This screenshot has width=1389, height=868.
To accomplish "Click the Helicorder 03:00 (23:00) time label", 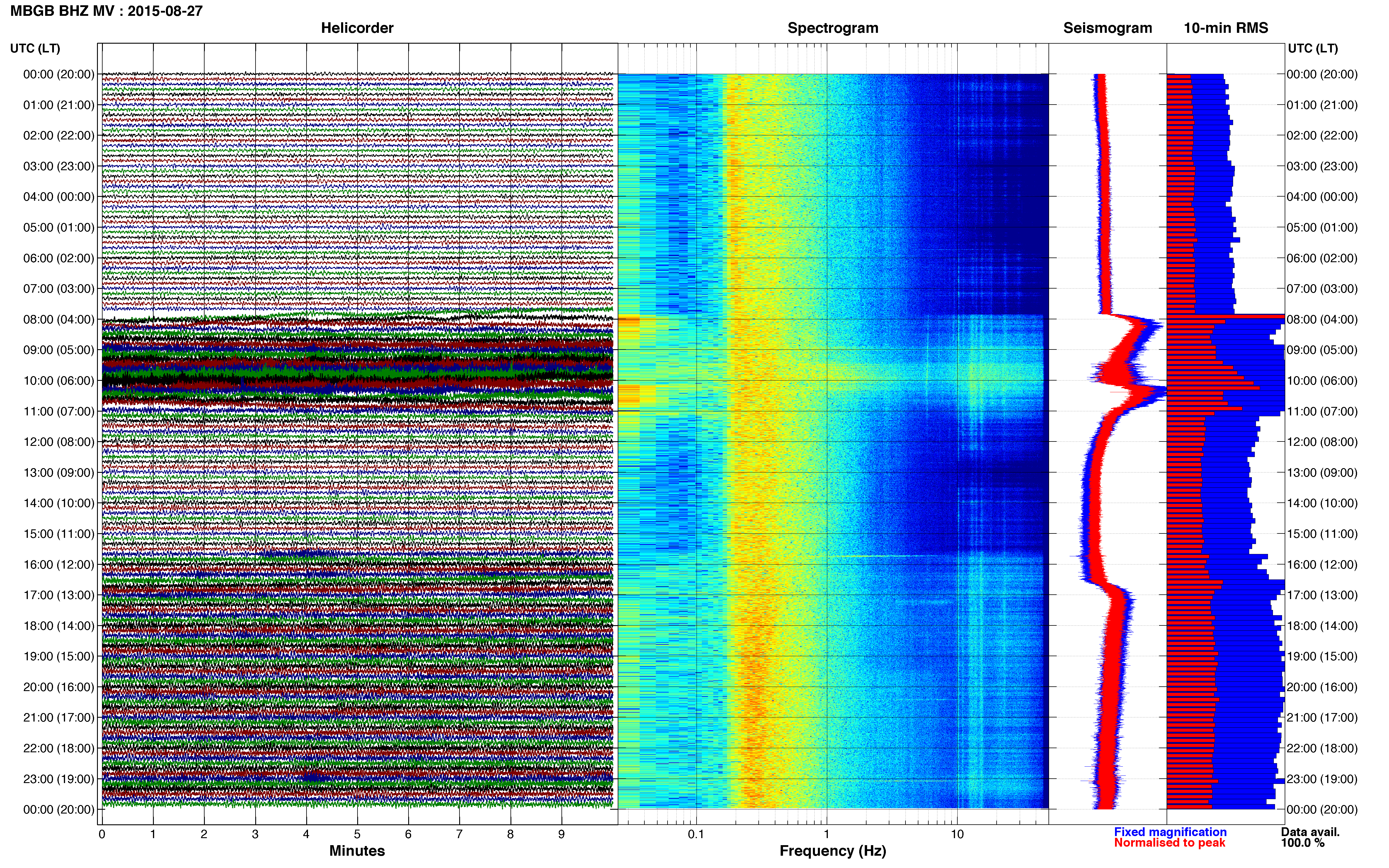I will click(x=59, y=166).
